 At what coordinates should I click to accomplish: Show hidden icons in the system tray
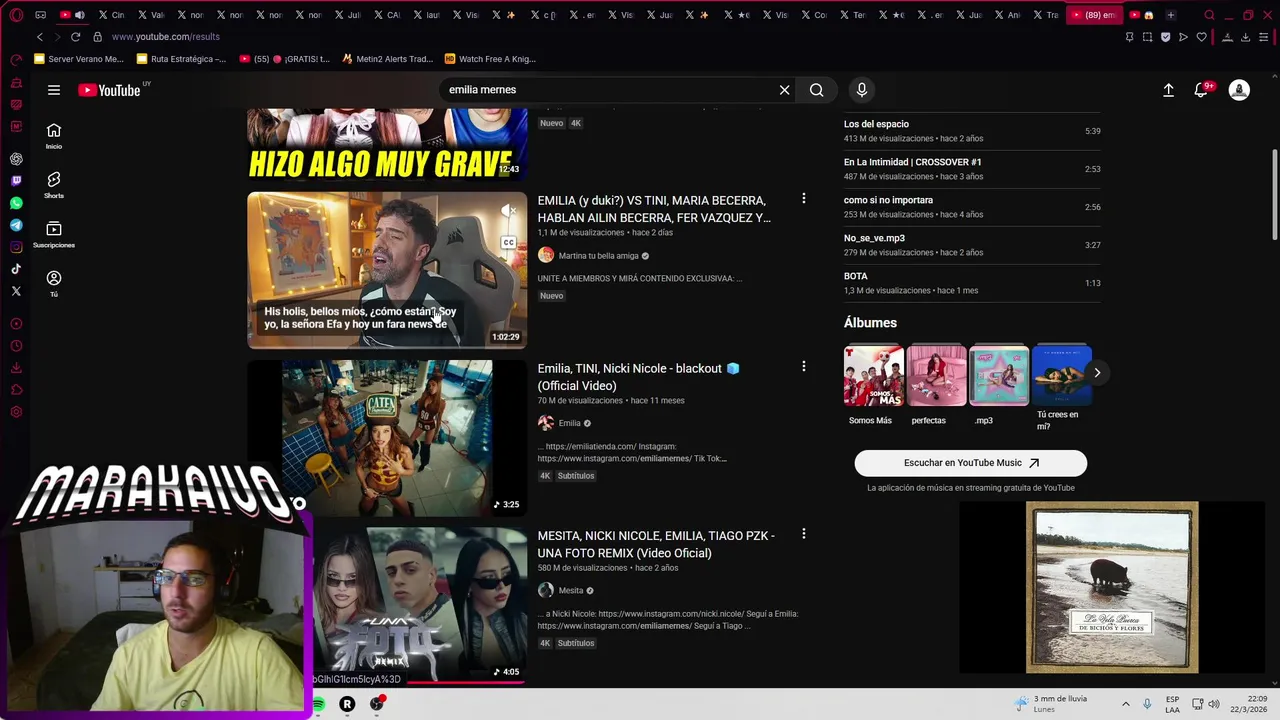1125,704
